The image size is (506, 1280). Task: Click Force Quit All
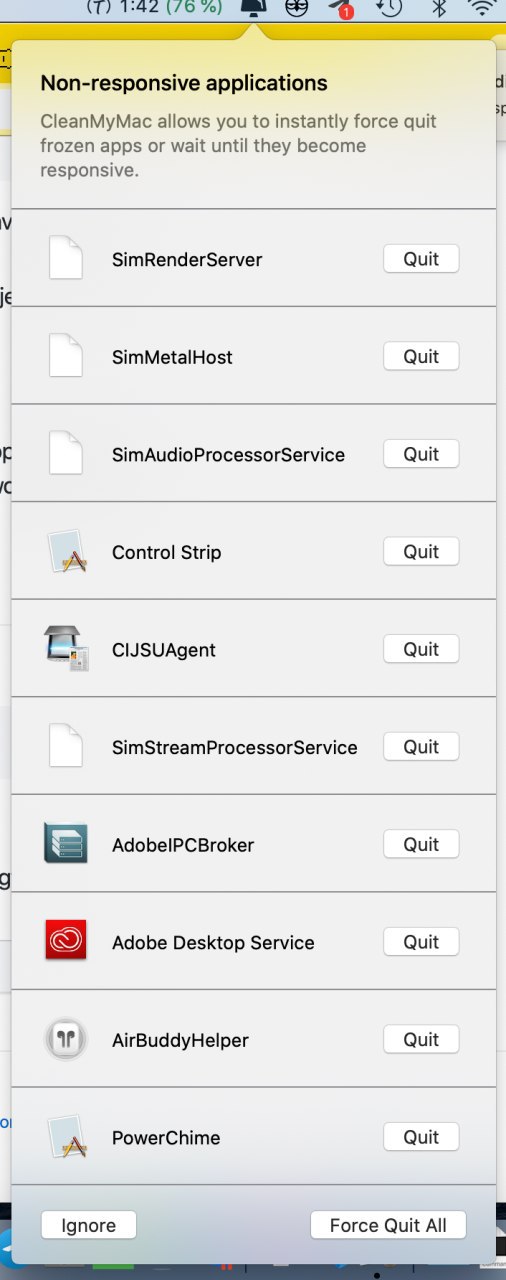coord(388,1225)
